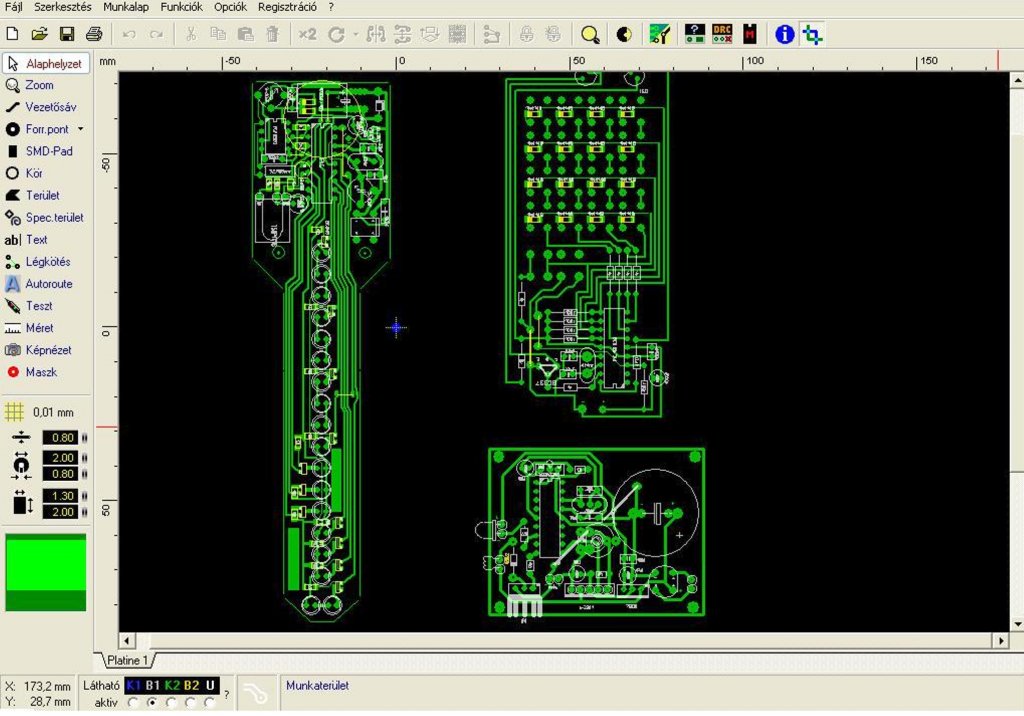Duplicate selection using the x2 icon
Image resolution: width=1024 pixels, height=716 pixels.
tap(307, 34)
